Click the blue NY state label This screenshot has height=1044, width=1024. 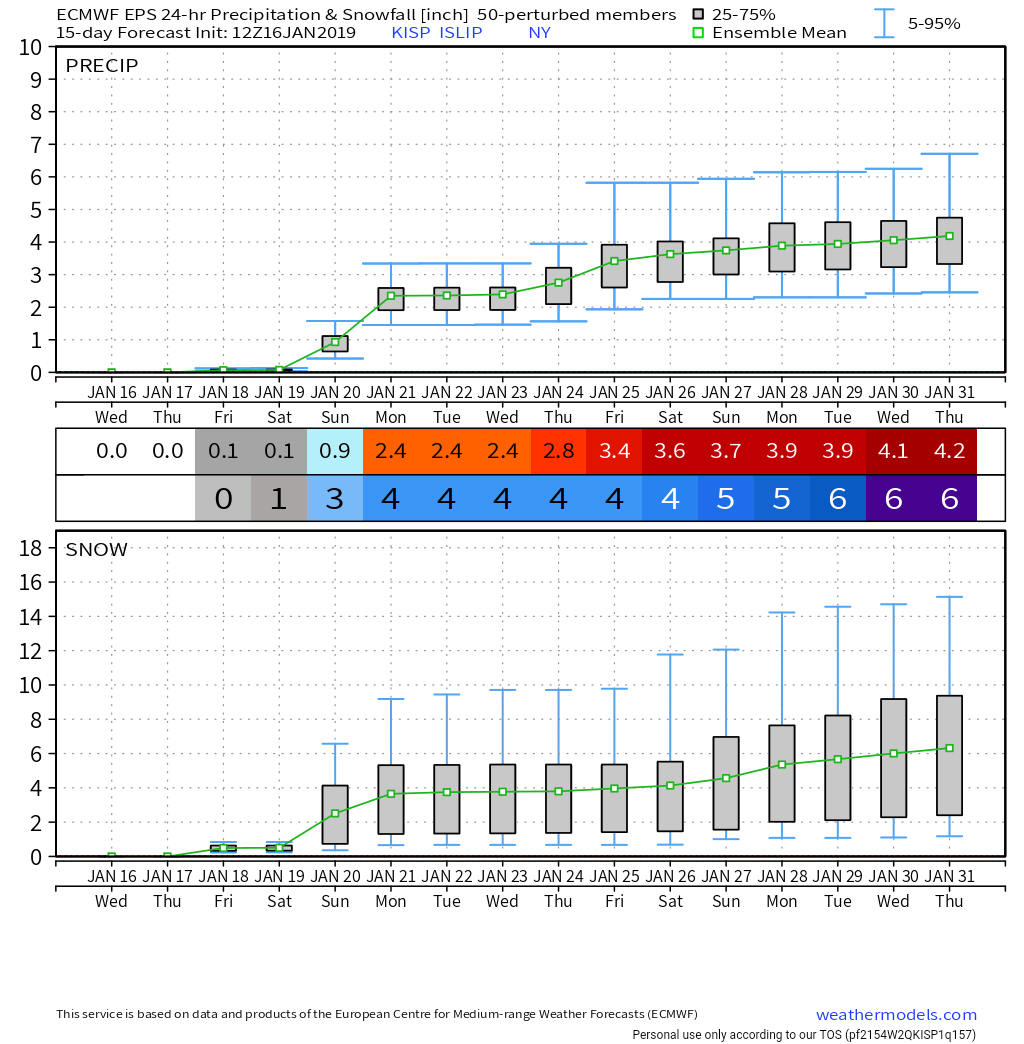tap(539, 33)
